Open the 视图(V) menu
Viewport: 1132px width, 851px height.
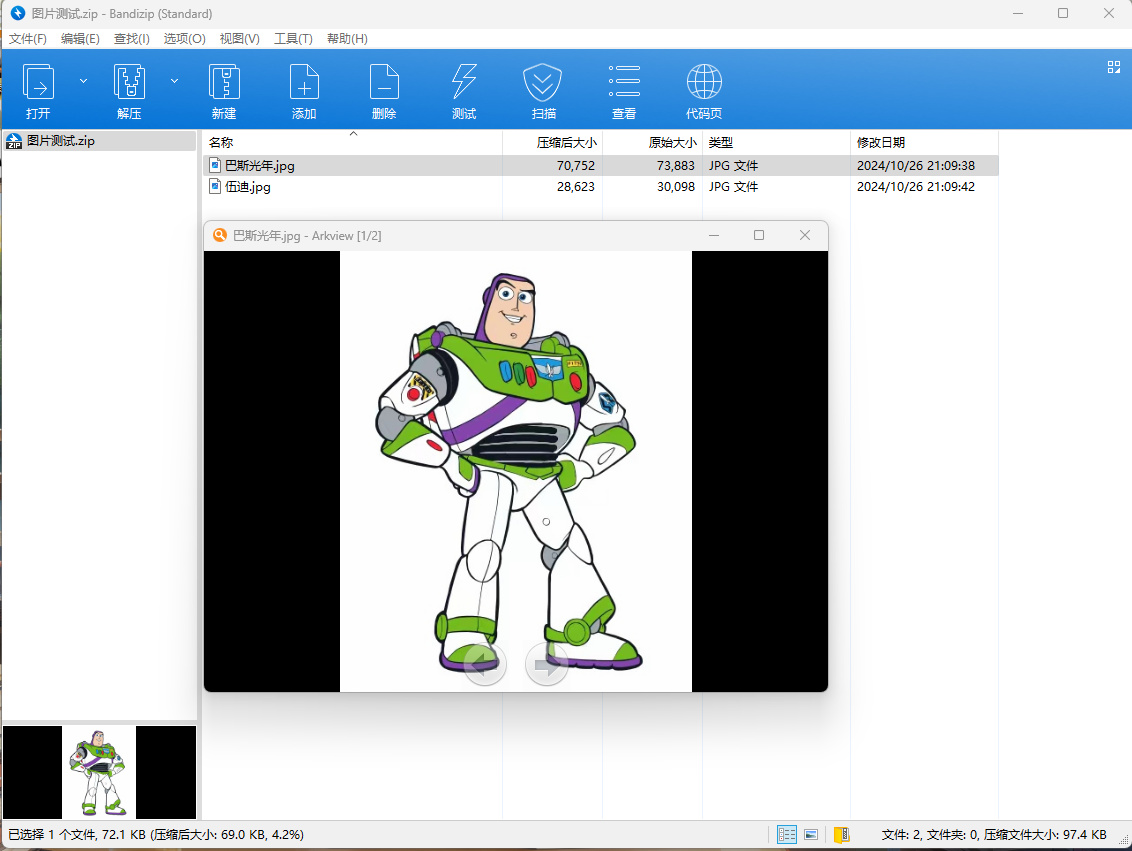click(x=240, y=38)
